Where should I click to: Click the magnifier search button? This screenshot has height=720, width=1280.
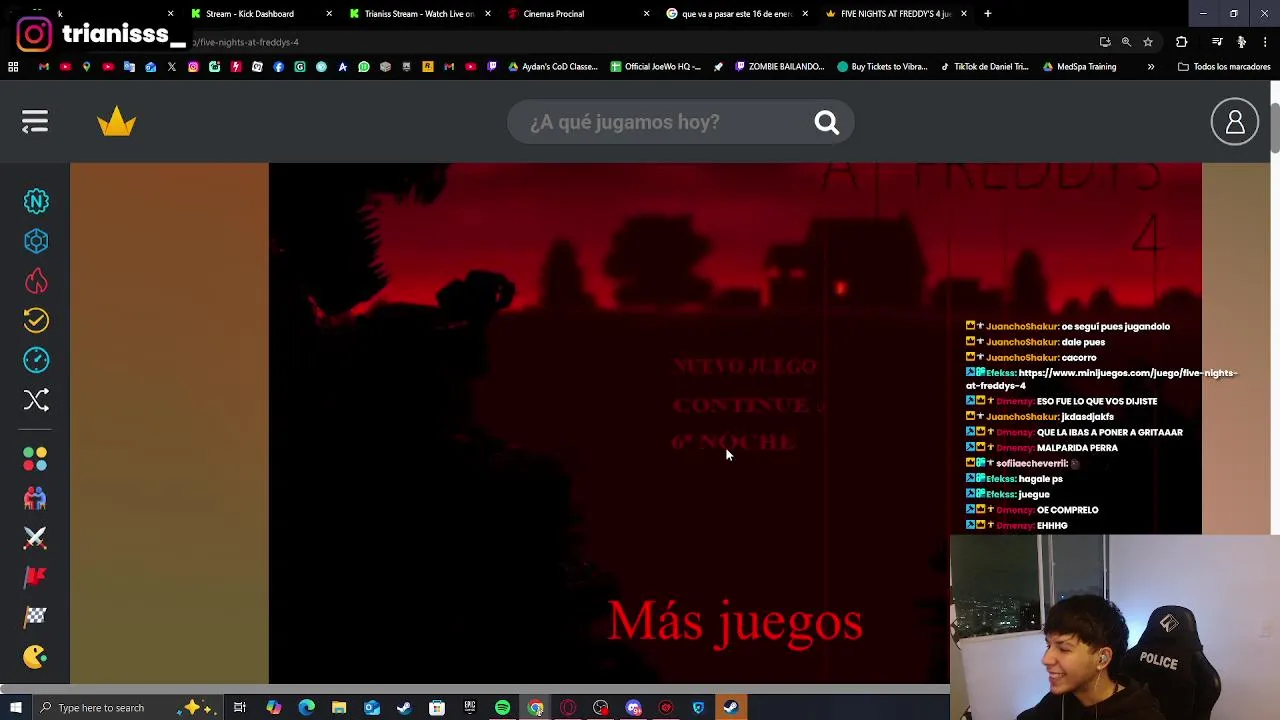pyautogui.click(x=826, y=122)
